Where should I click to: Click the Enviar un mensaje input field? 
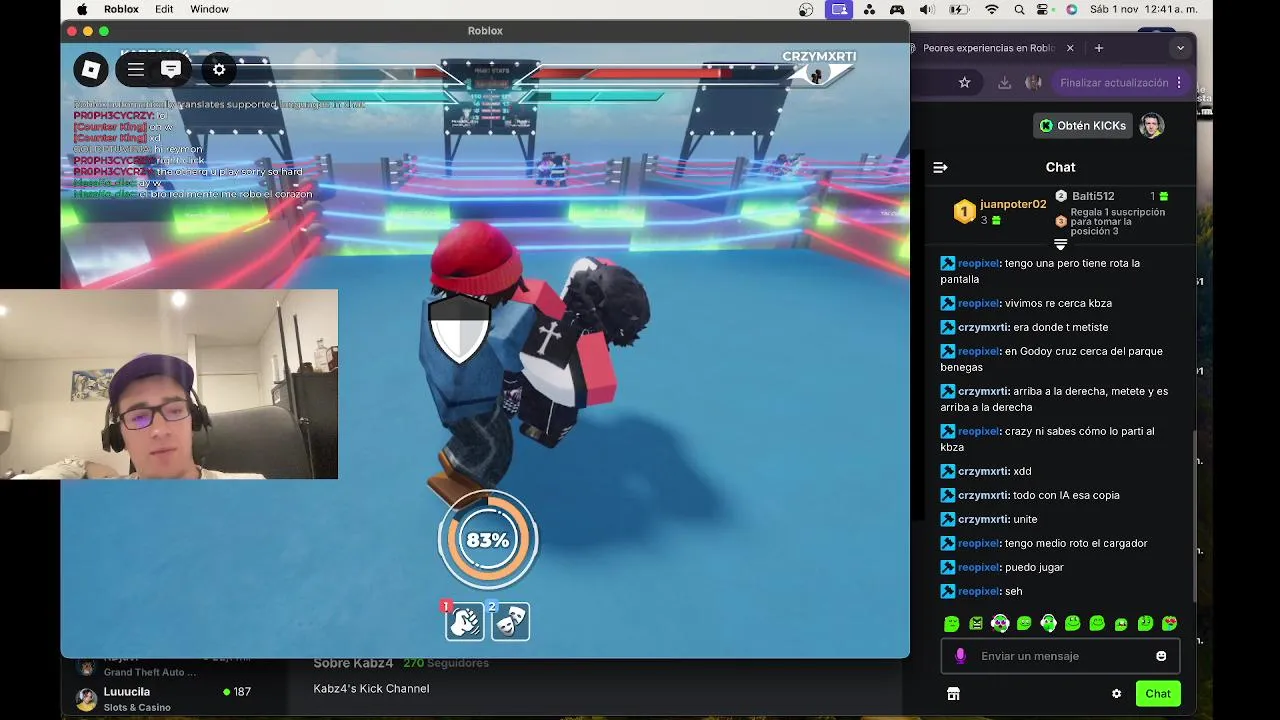(x=1060, y=656)
